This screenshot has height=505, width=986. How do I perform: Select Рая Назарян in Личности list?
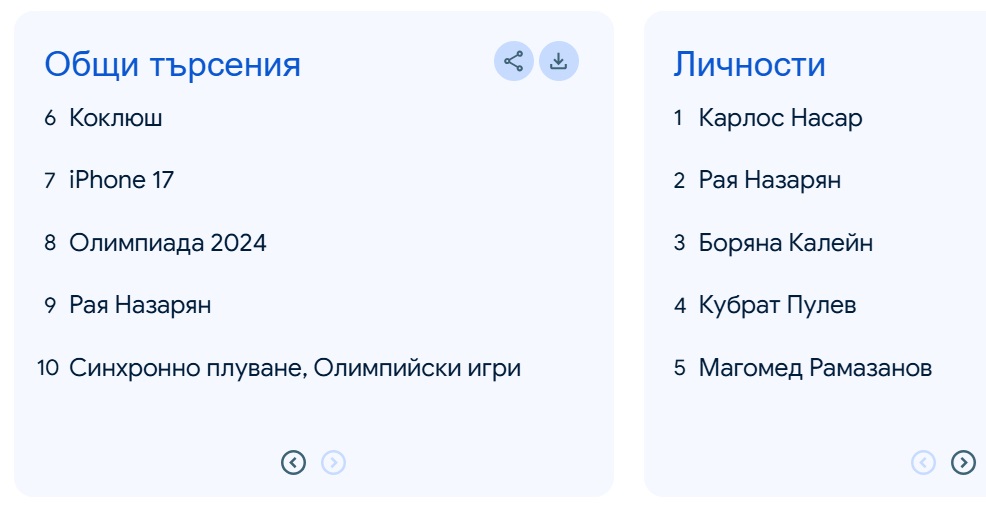point(770,180)
